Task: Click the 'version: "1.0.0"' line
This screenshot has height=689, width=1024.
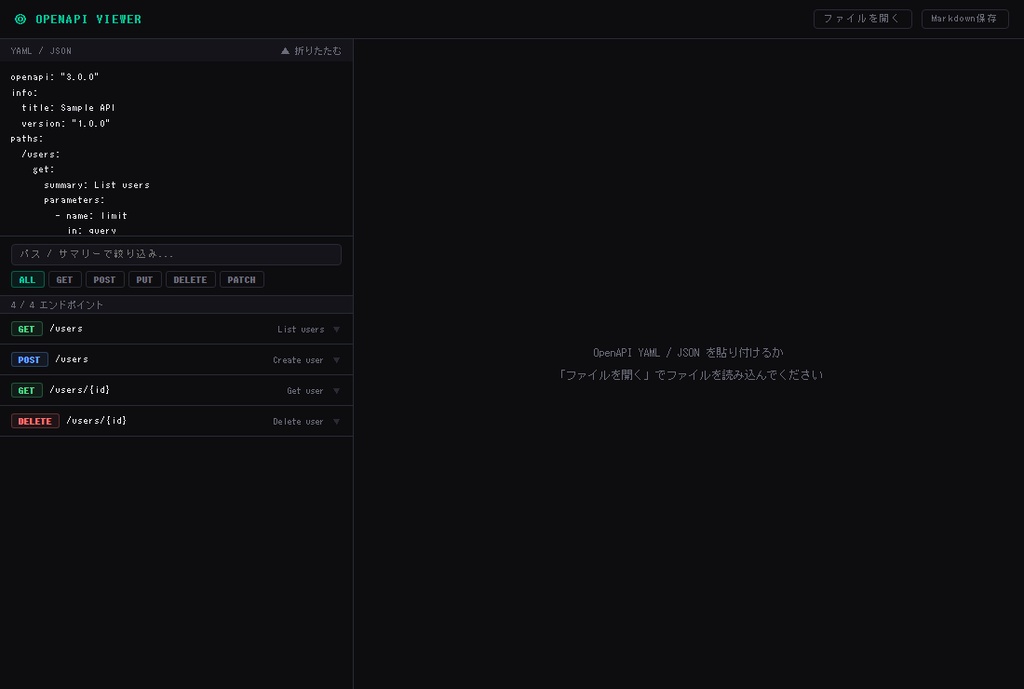Action: click(66, 123)
